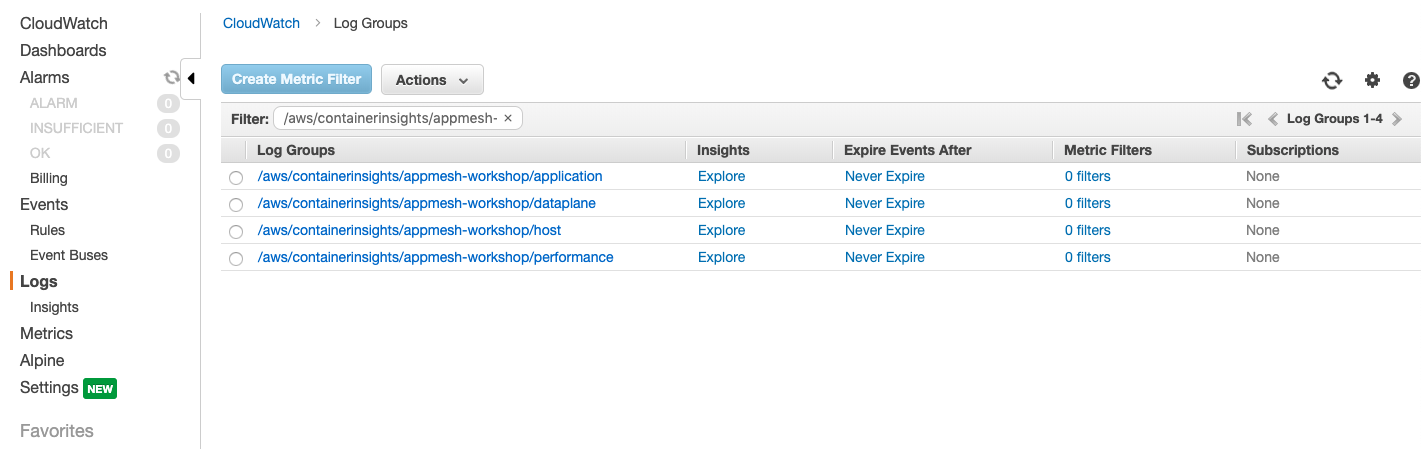Open Logs in the sidebar

39,282
